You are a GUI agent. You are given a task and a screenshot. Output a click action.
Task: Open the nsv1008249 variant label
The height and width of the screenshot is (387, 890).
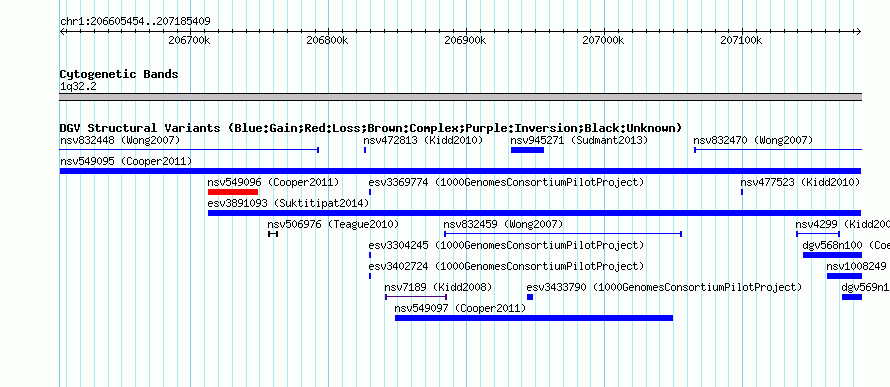tap(856, 266)
